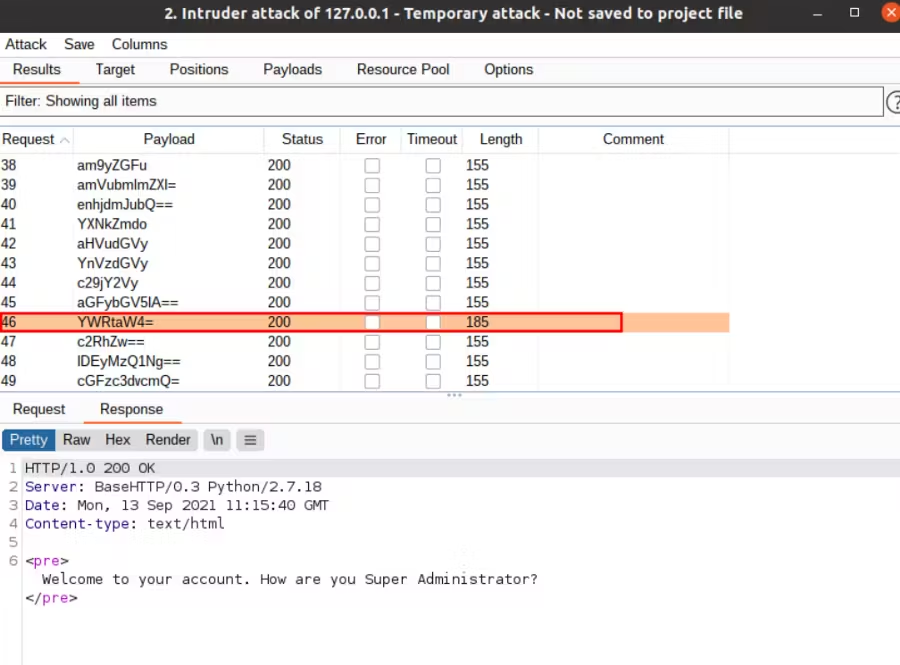Sort by the Timeout column header
Image resolution: width=900 pixels, height=665 pixels.
click(x=432, y=139)
